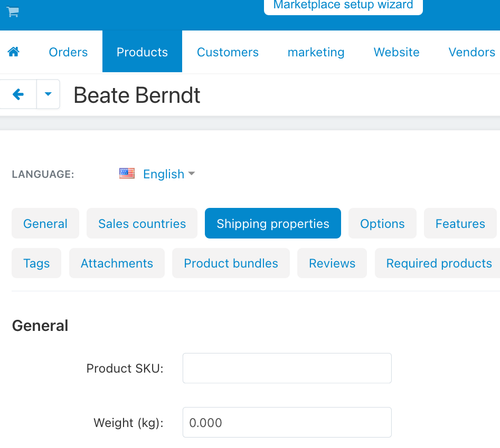Open the Product bundles tab

coord(231,263)
